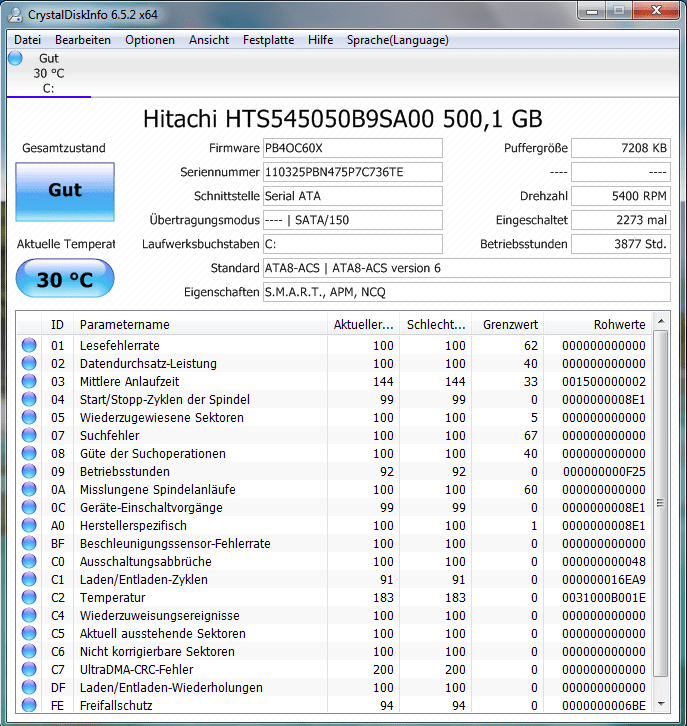This screenshot has width=687, height=726.
Task: Click the Parametername column header
Action: point(200,325)
